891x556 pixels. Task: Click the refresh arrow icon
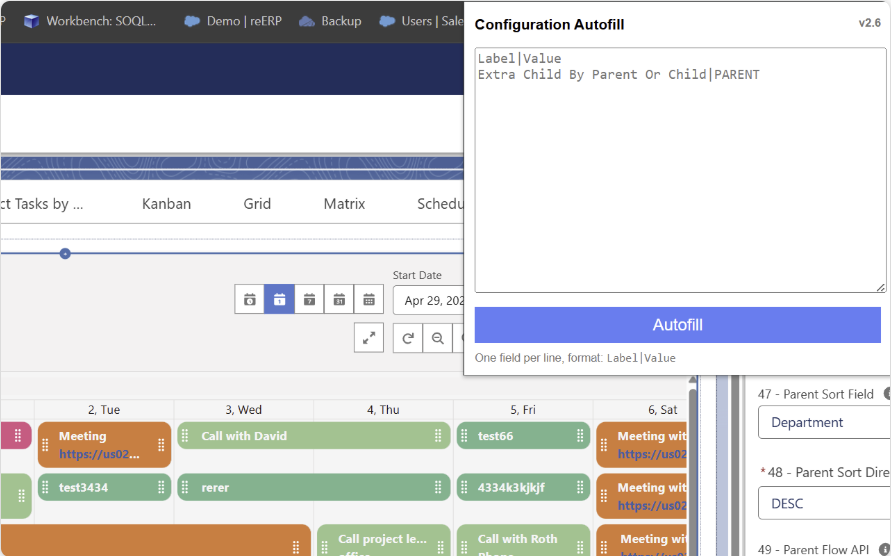click(407, 338)
